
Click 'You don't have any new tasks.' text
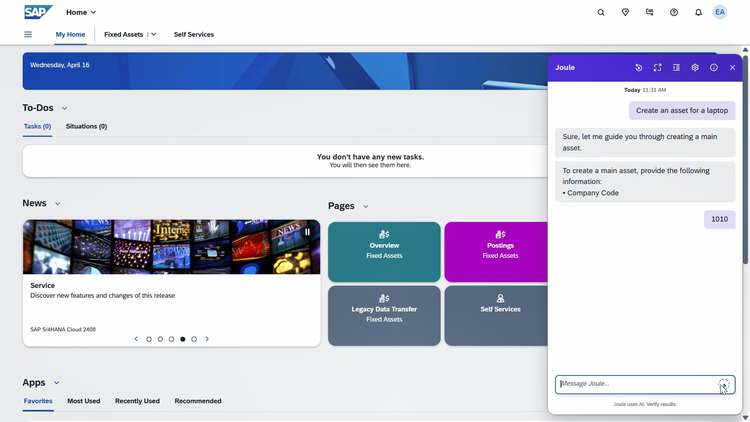pos(370,156)
